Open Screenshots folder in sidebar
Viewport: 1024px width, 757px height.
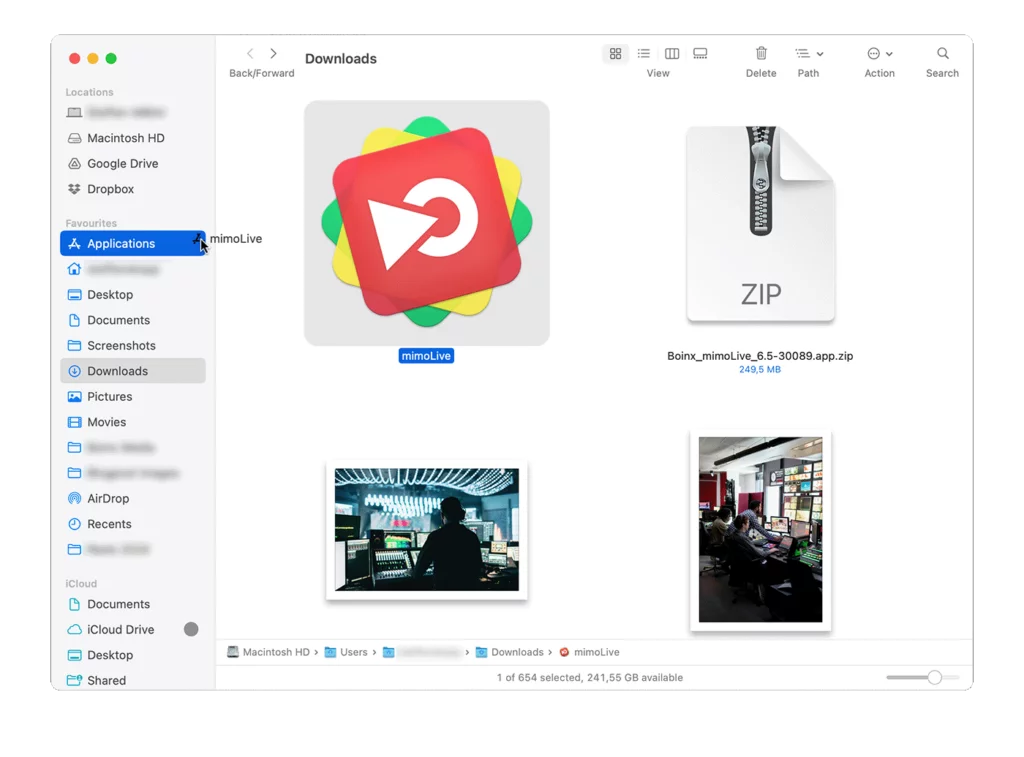click(133, 346)
